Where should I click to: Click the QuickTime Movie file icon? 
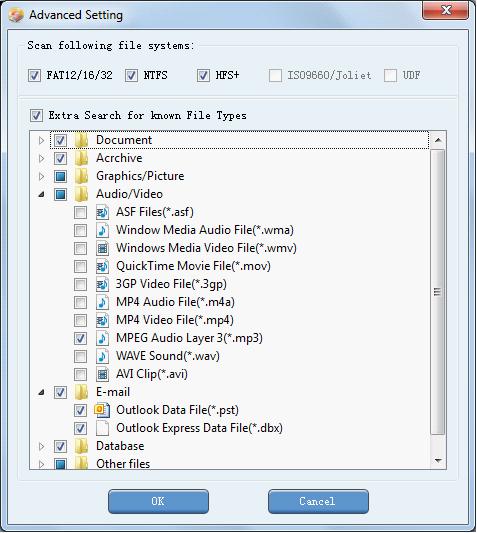pyautogui.click(x=102, y=266)
